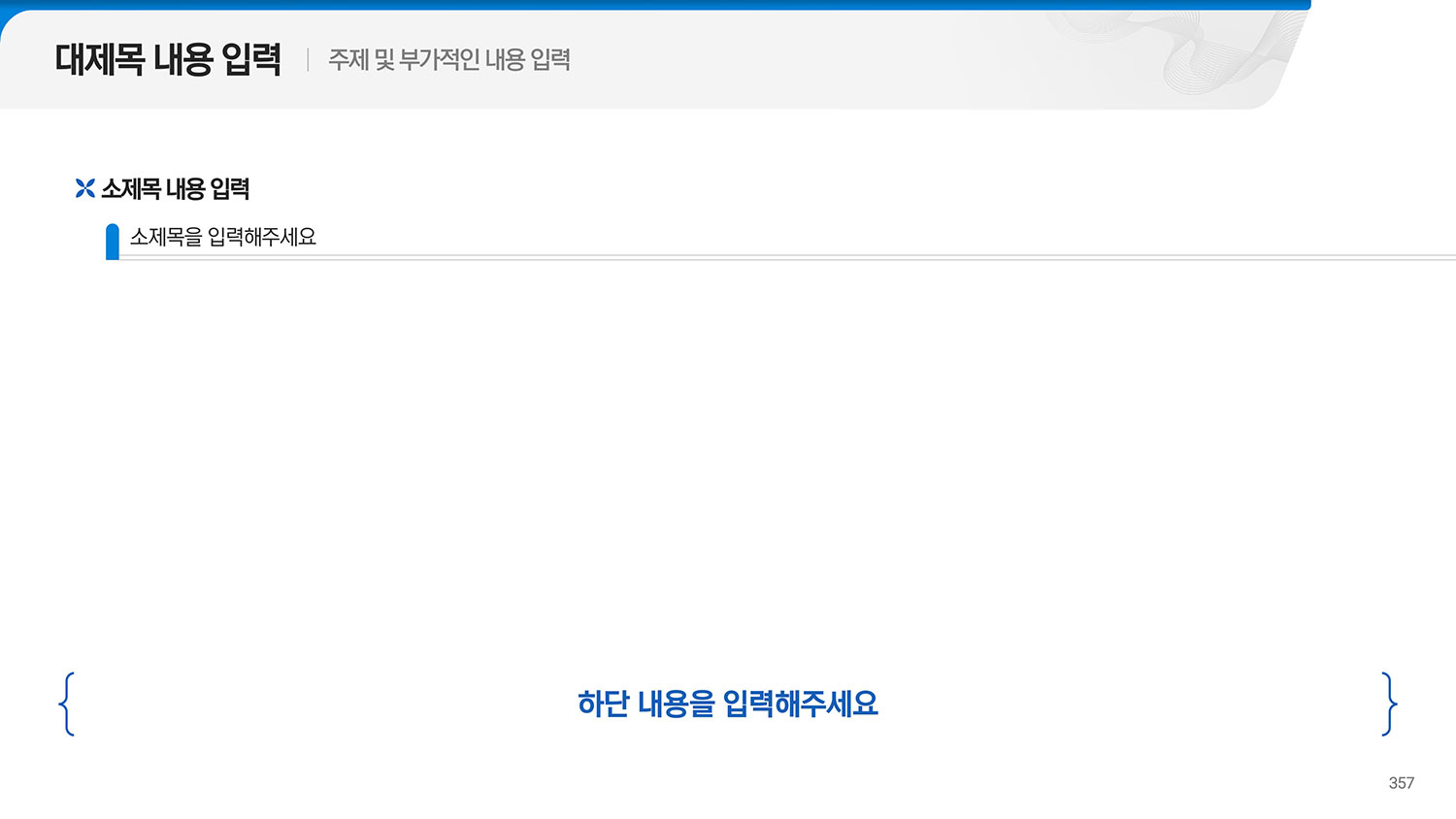Click the blue X bullet icon beside 소제목

click(85, 188)
